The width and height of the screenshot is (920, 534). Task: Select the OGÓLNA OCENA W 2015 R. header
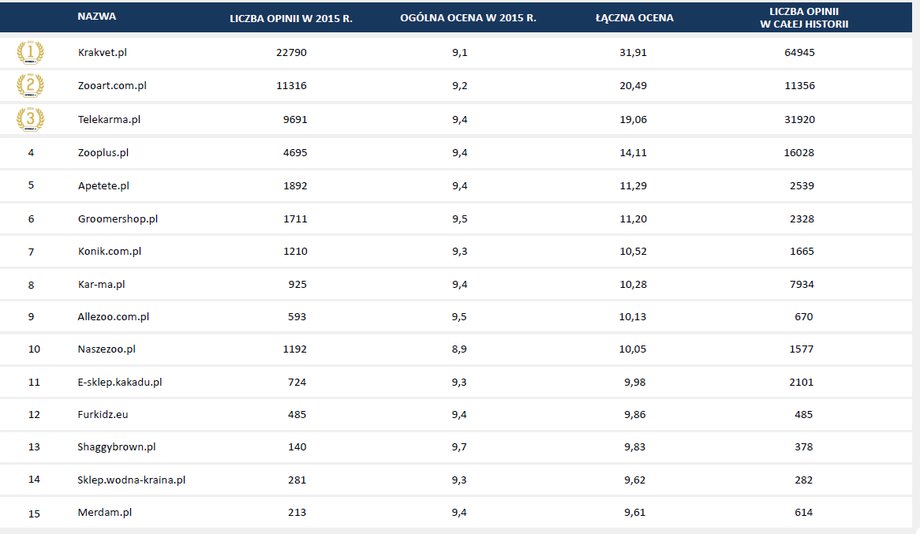pyautogui.click(x=468, y=18)
